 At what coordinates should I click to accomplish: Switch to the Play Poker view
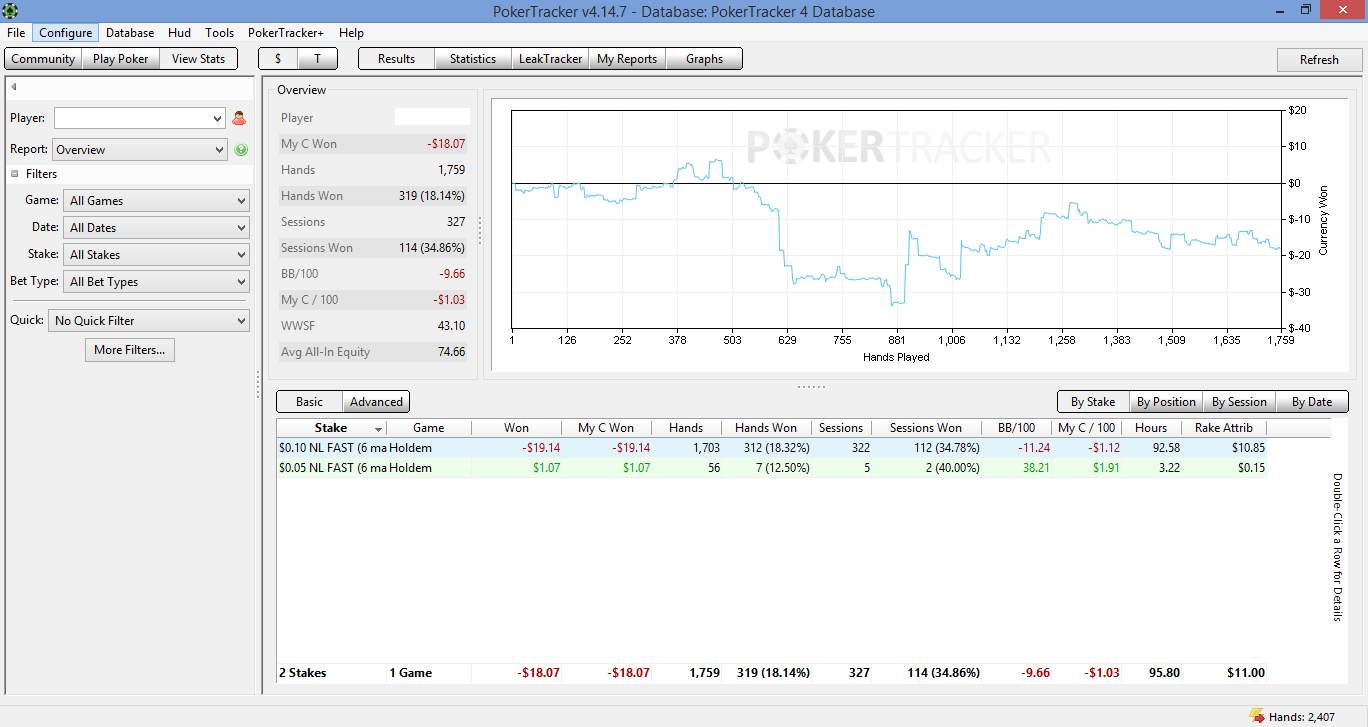coord(121,59)
